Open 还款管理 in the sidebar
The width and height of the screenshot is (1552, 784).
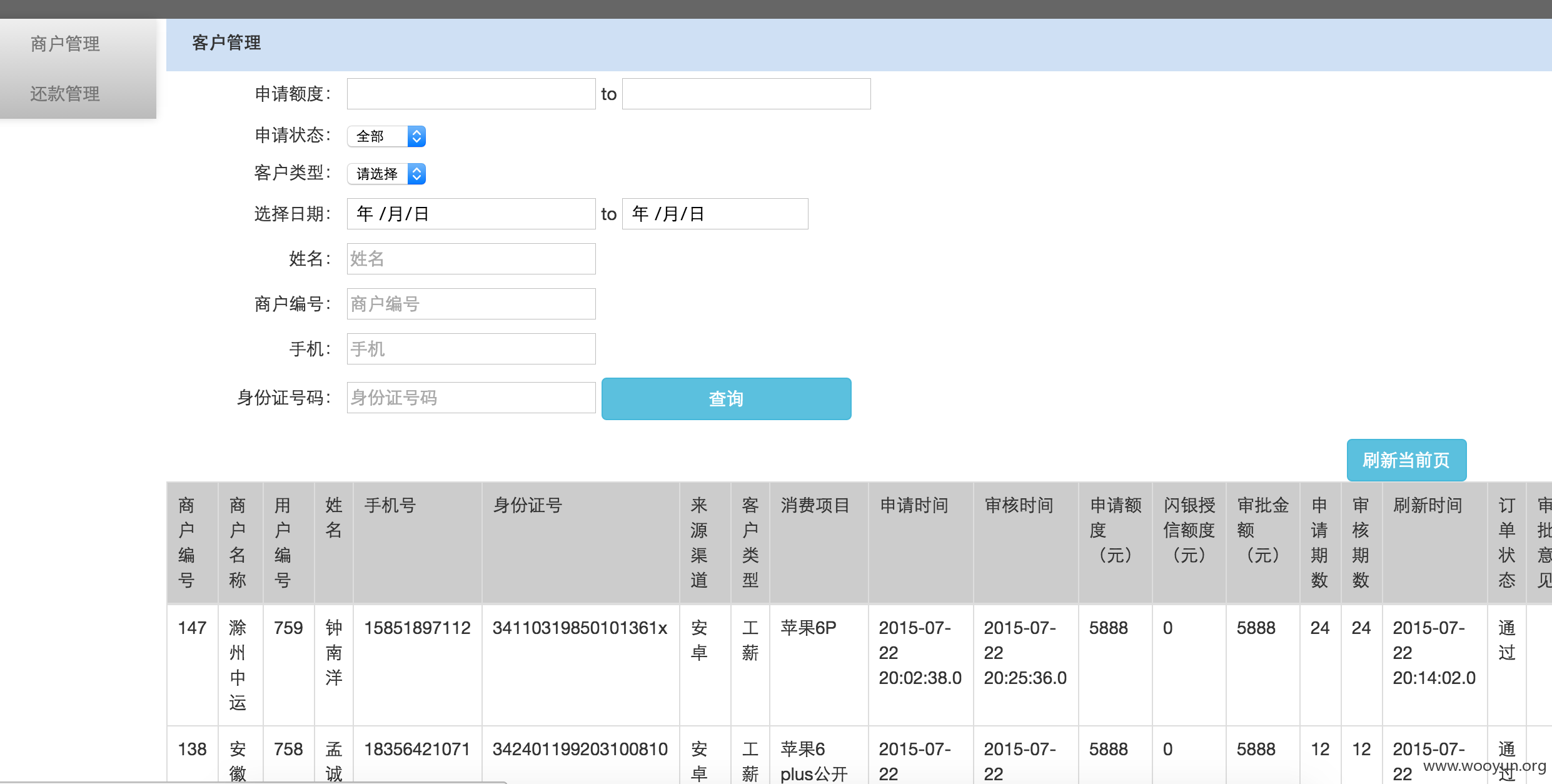[65, 94]
